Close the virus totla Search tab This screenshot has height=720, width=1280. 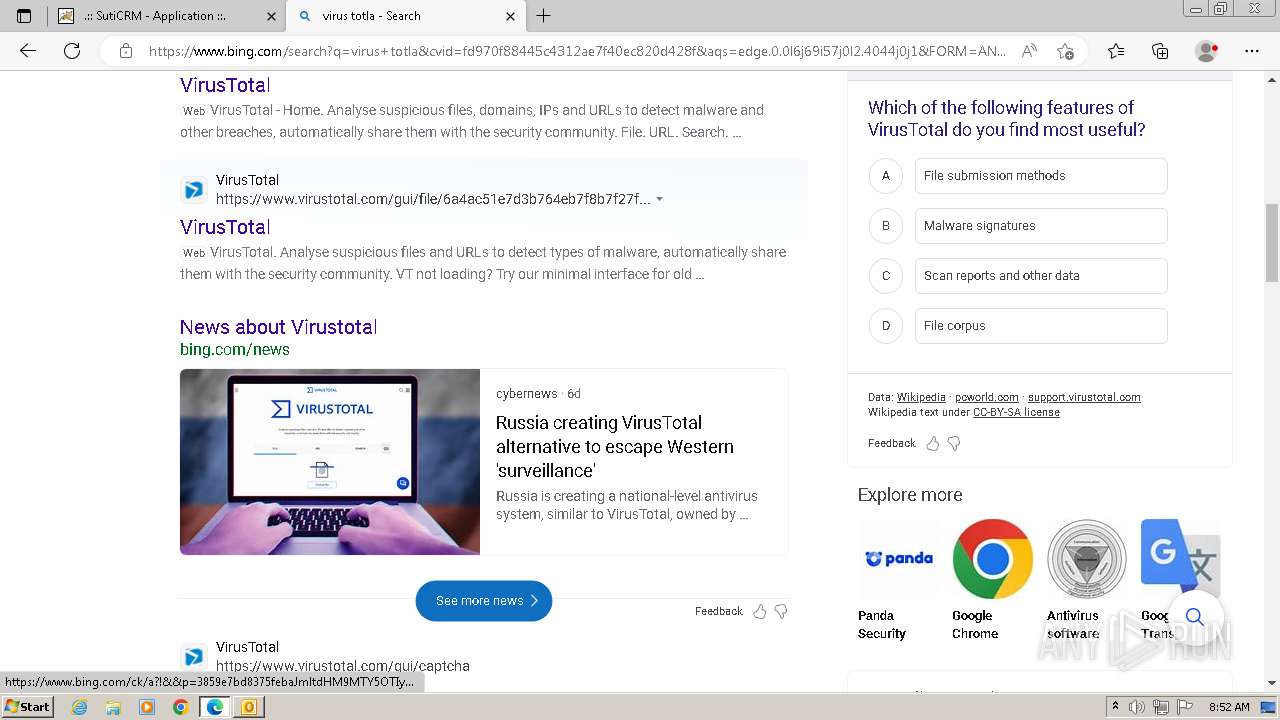510,16
